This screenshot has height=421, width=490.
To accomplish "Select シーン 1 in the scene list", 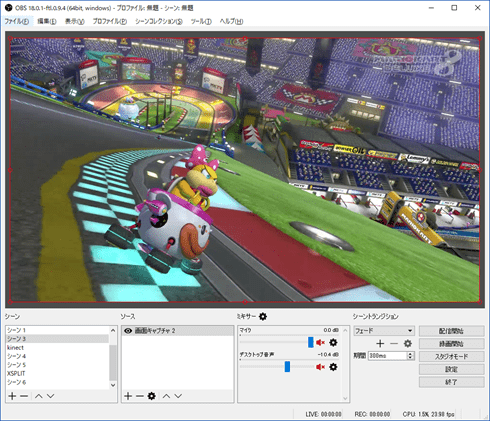I will (57, 330).
